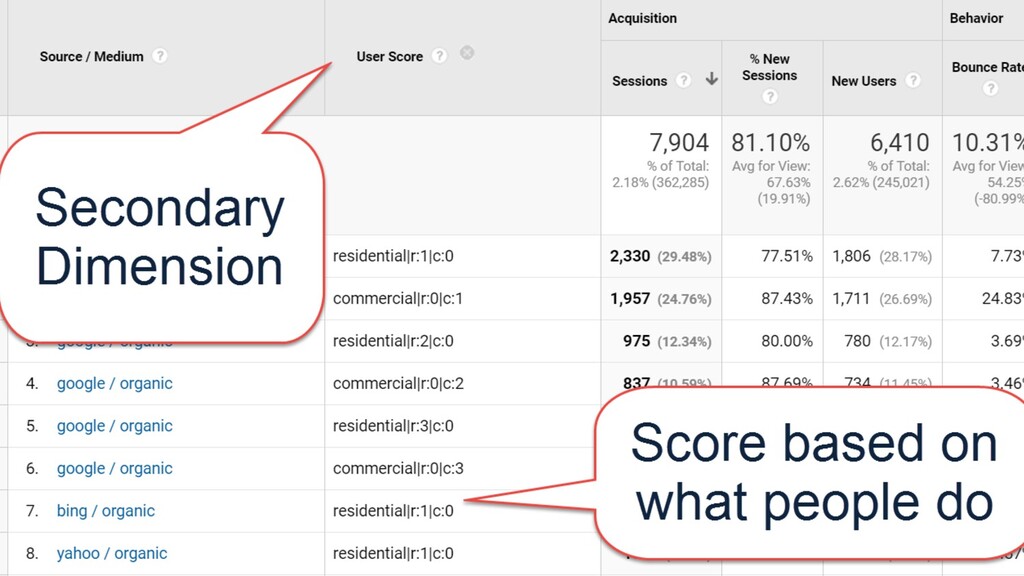Screen dimensions: 1024x576
Task: Open help icon next to Sessions
Action: [683, 80]
